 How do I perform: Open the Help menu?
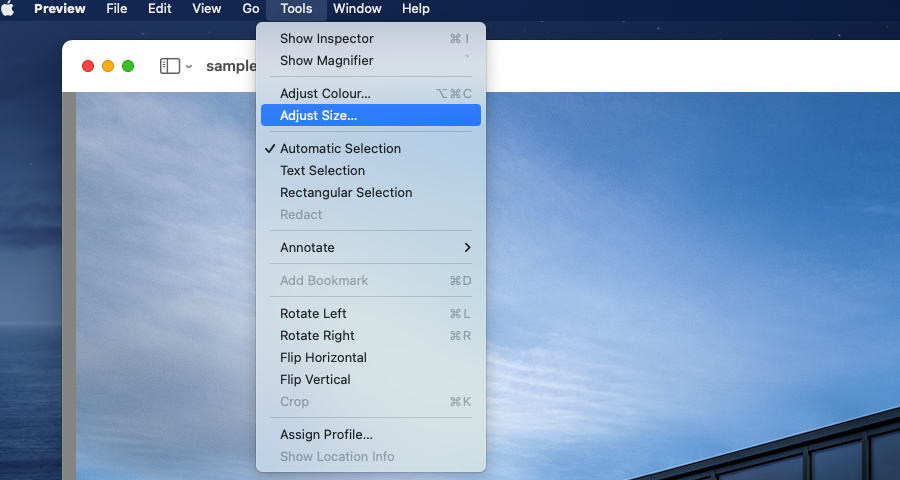(x=416, y=9)
